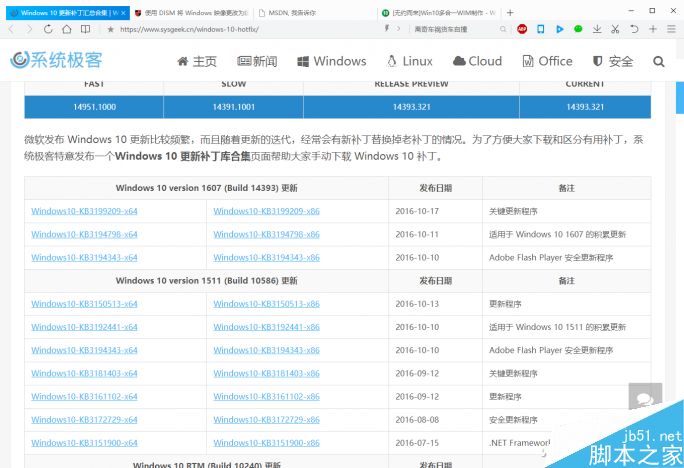Open the Windows10-KB3192441-x64 link
This screenshot has height=468, width=684.
point(84,327)
